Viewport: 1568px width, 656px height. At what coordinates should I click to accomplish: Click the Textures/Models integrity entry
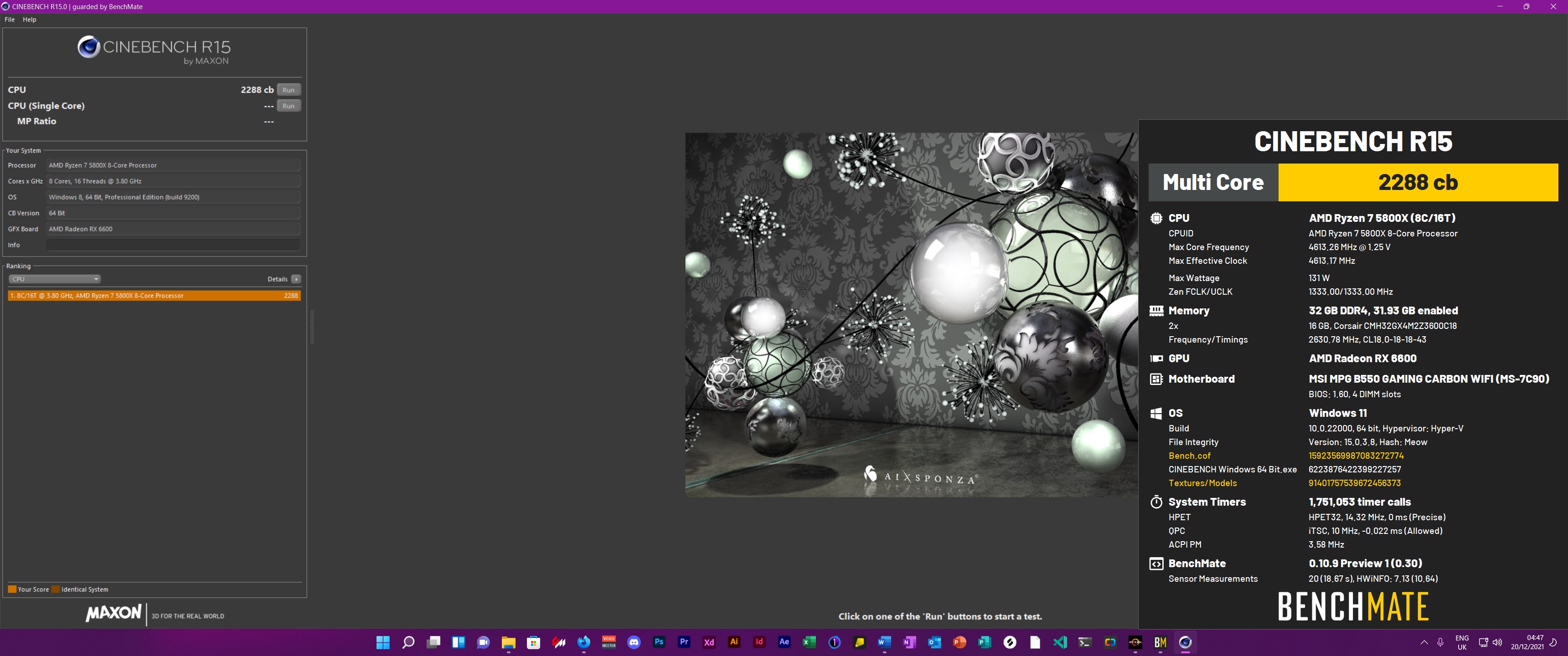point(1202,483)
